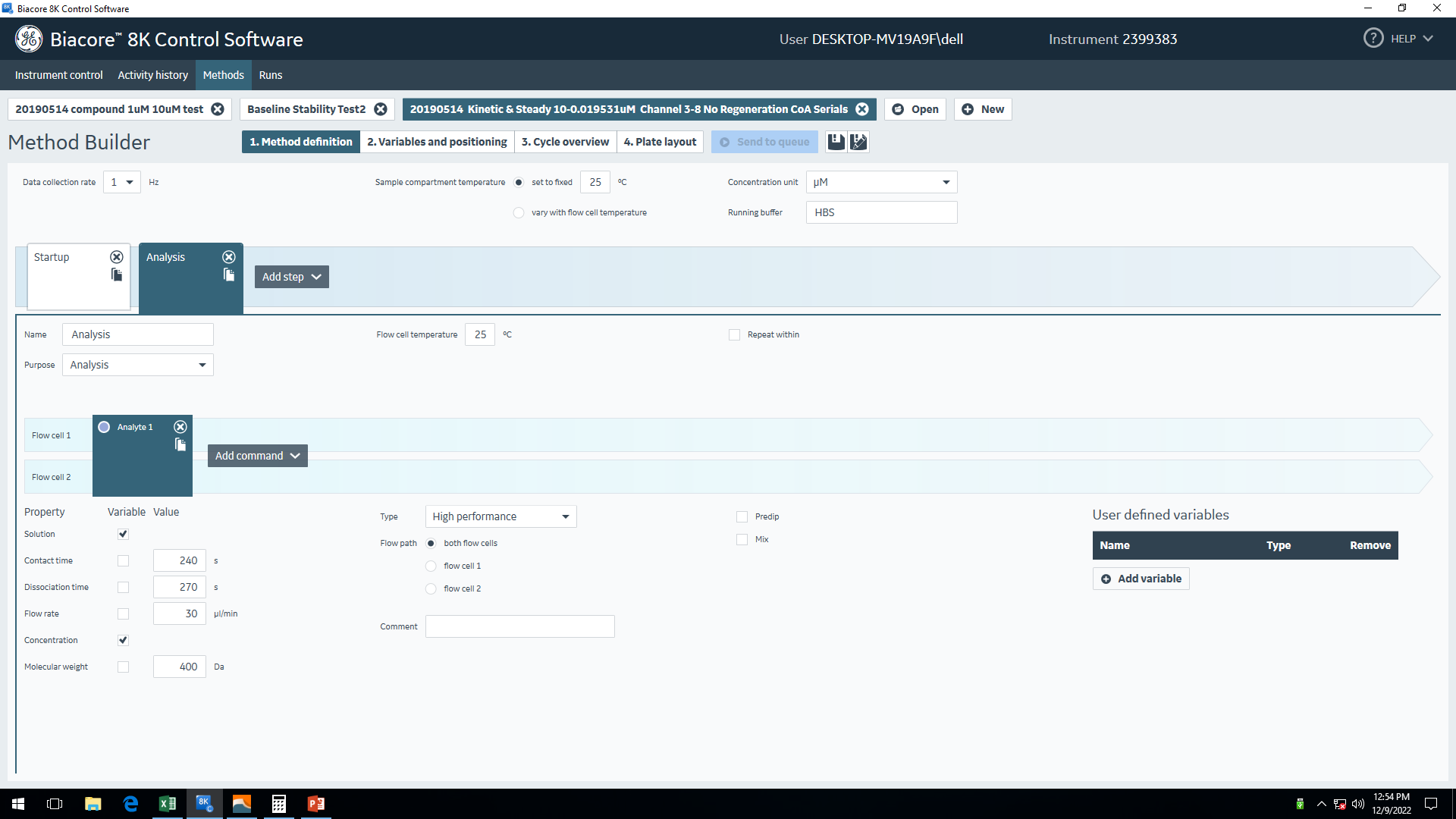The width and height of the screenshot is (1456, 819).
Task: Click the Add variable button
Action: click(x=1141, y=579)
